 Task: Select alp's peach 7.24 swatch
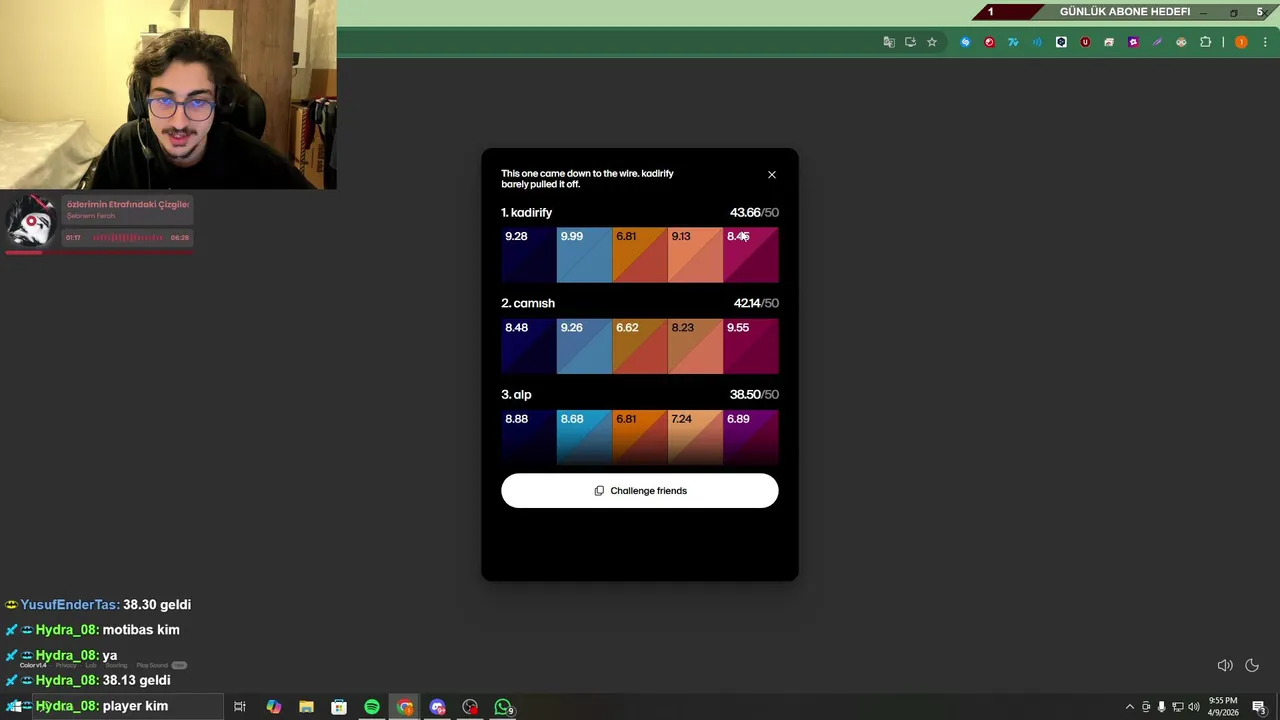pyautogui.click(x=695, y=438)
